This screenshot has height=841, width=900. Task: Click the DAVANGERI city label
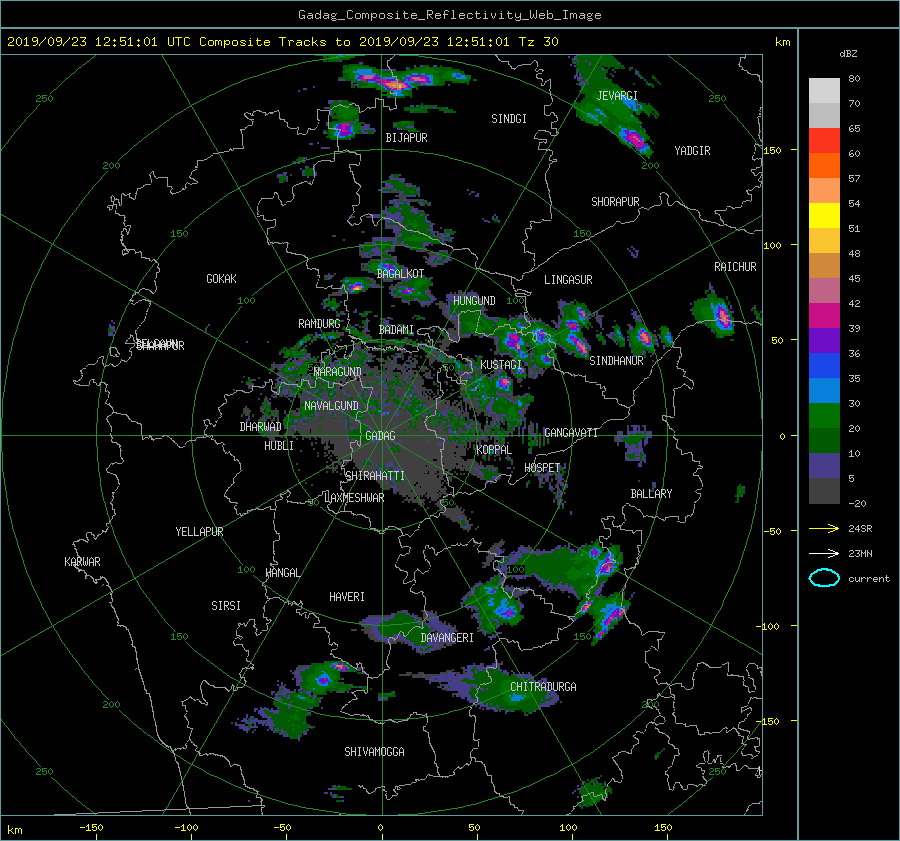click(x=447, y=638)
